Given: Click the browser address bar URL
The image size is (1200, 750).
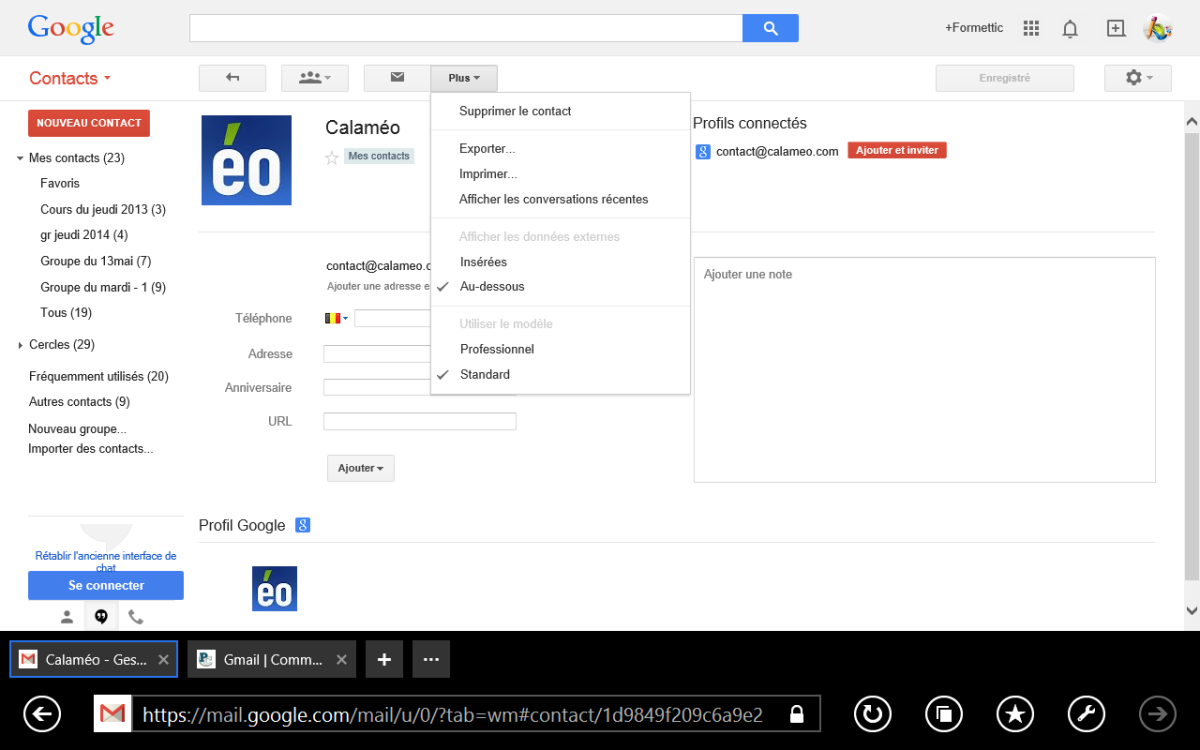Looking at the screenshot, I should click(x=453, y=714).
